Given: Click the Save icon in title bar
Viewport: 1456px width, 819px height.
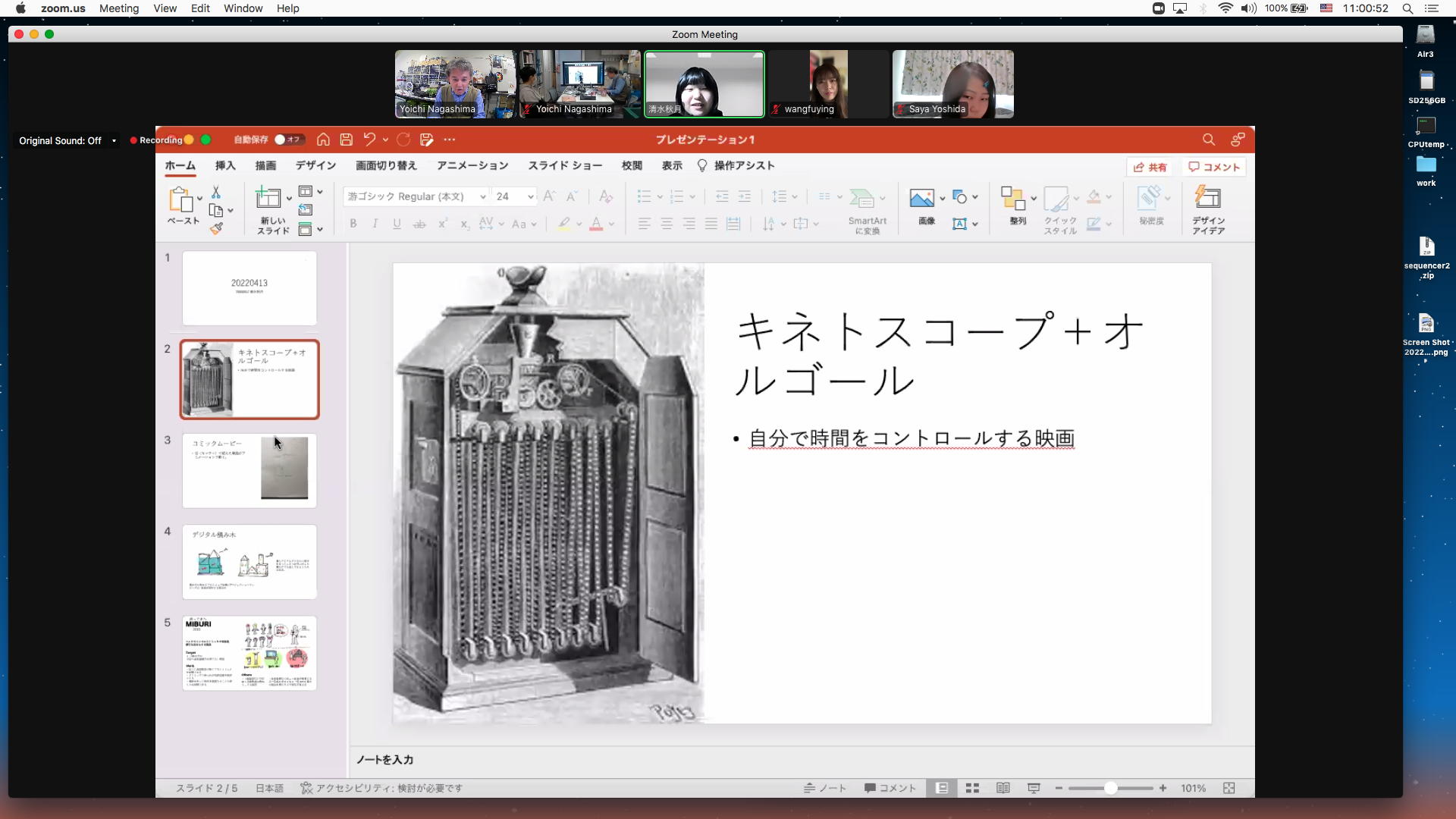Looking at the screenshot, I should [347, 140].
